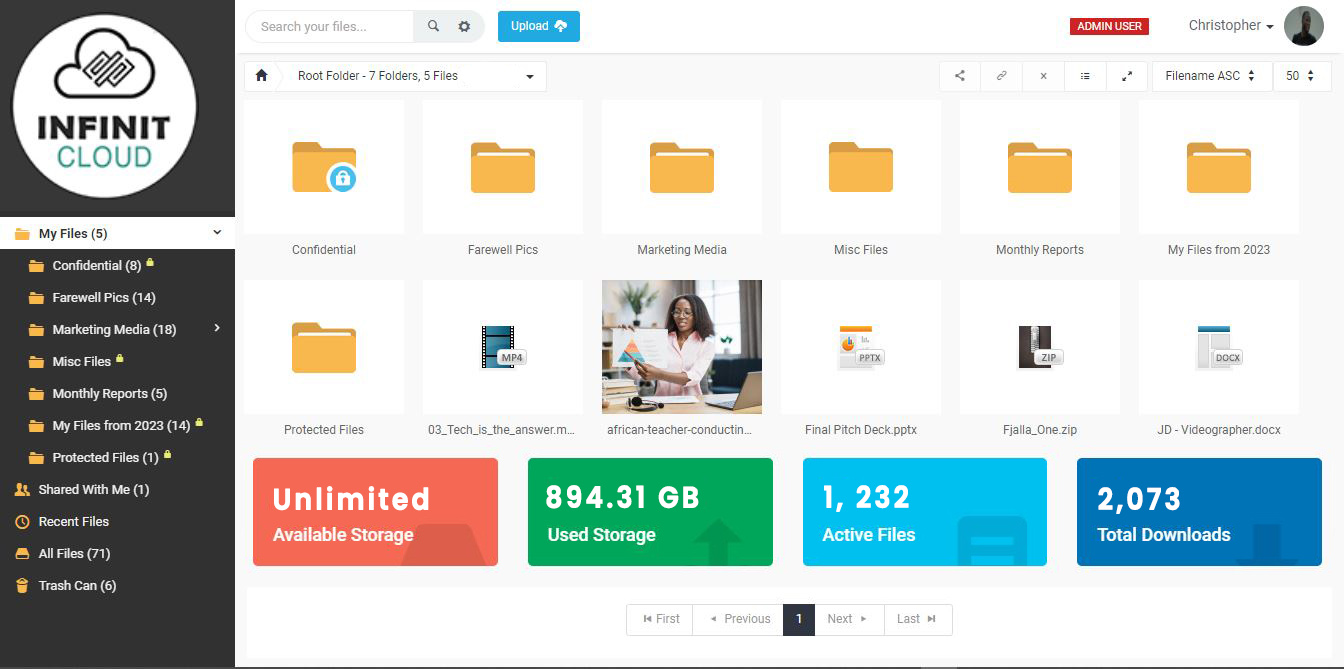Go to the home folder icon
This screenshot has width=1344, height=669.
(262, 76)
